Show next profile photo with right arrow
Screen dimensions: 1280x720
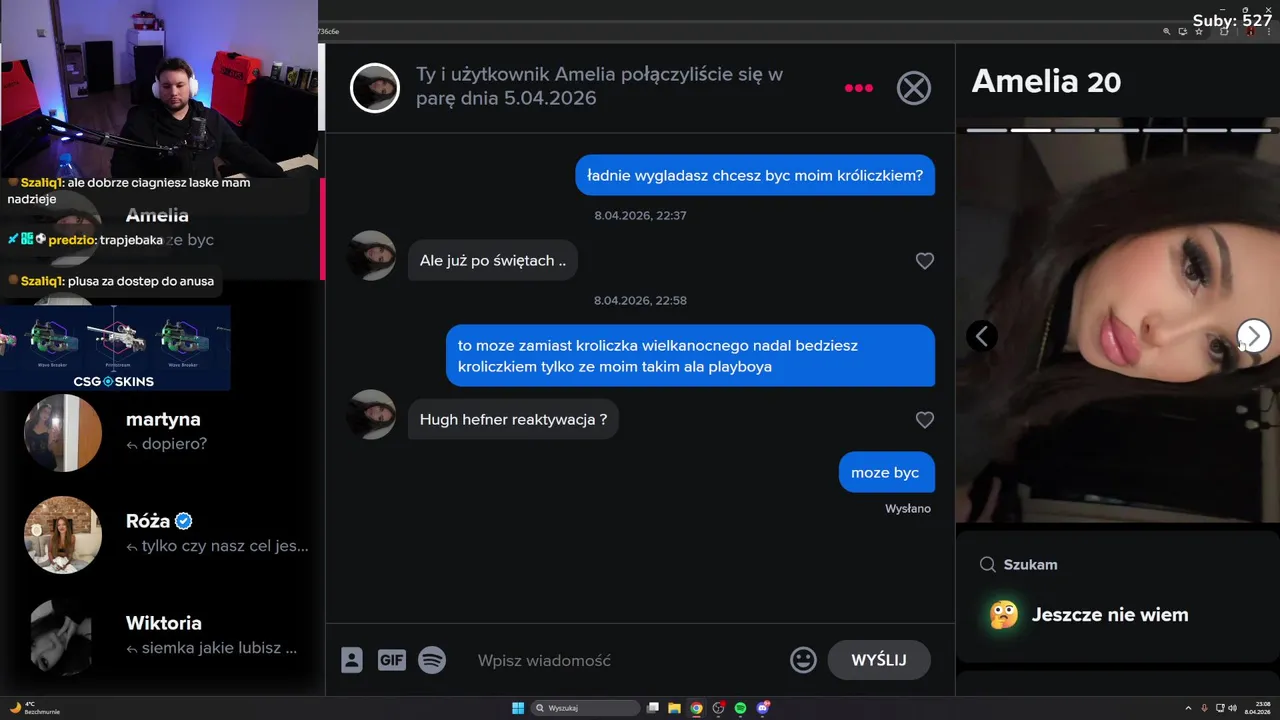(x=1254, y=337)
